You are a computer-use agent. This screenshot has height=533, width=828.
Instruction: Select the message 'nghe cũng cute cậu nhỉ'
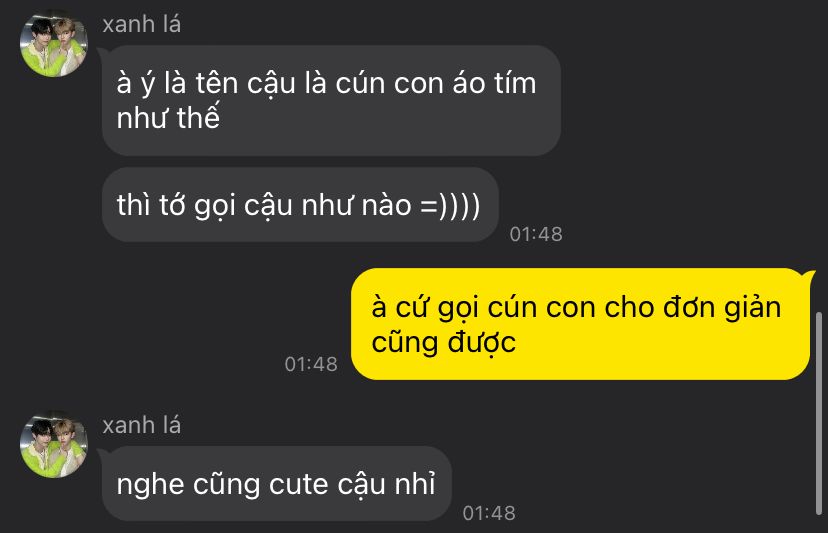point(277,484)
